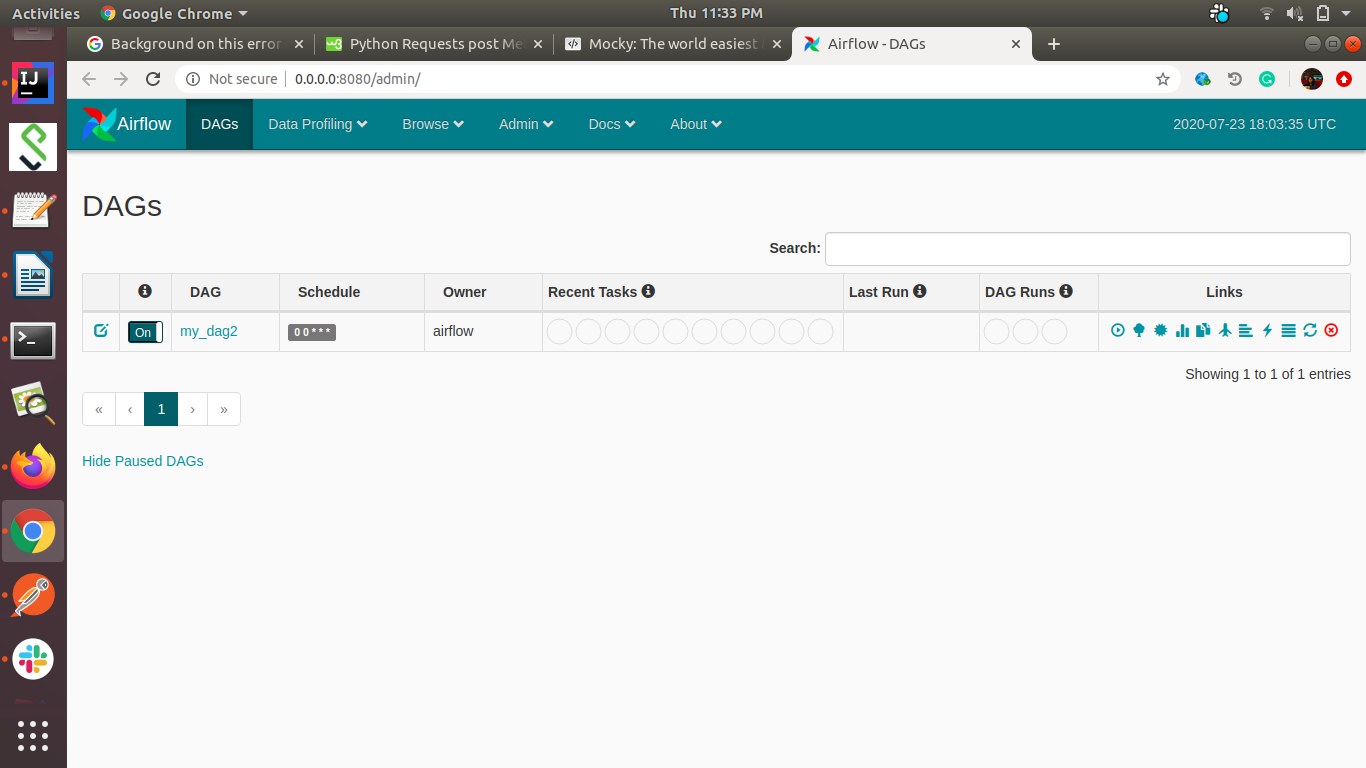Click the red Chrome update icon
The height and width of the screenshot is (768, 1366).
[1344, 79]
